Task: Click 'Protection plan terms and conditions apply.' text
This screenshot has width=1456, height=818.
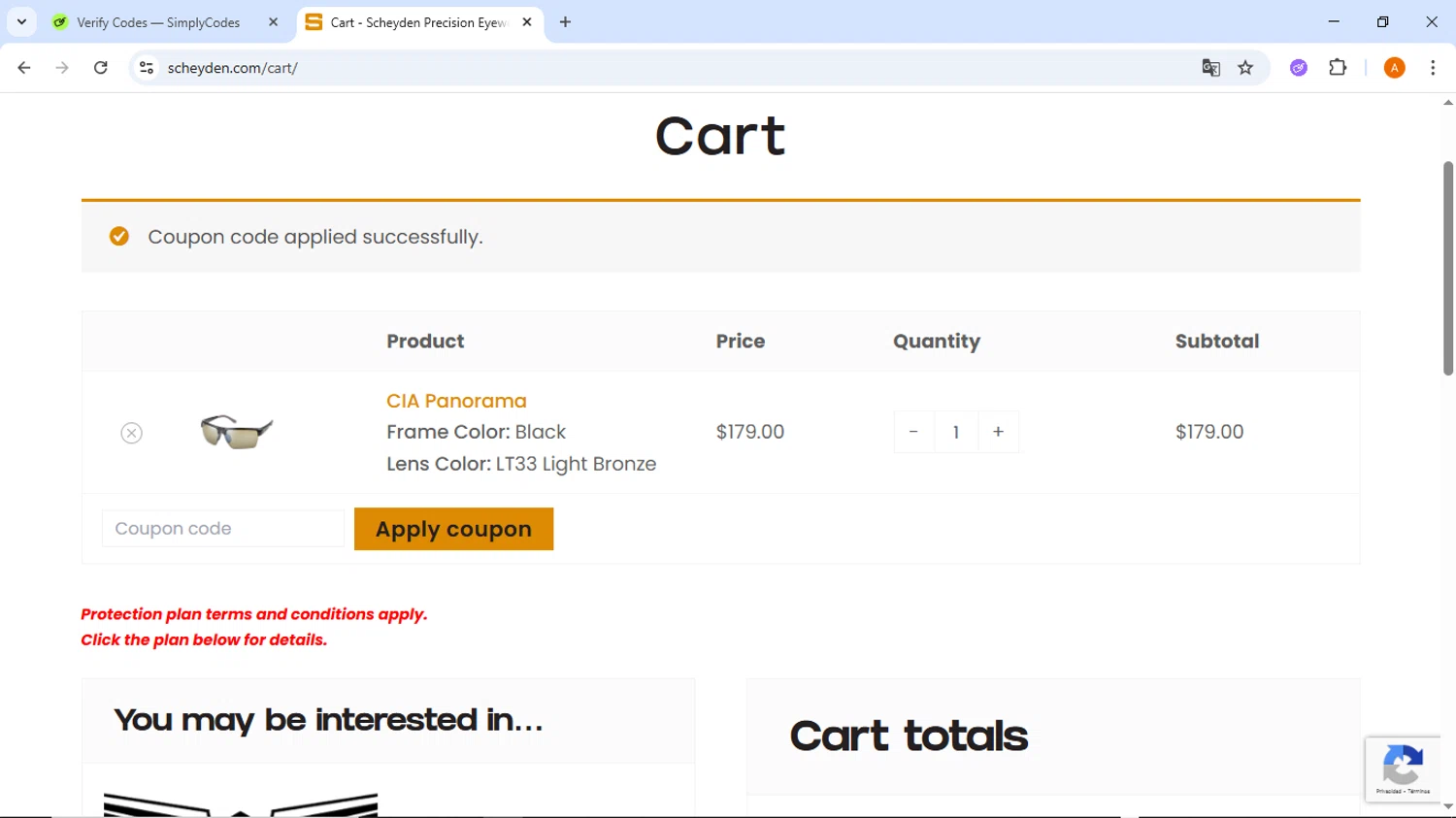Action: pyautogui.click(x=254, y=614)
